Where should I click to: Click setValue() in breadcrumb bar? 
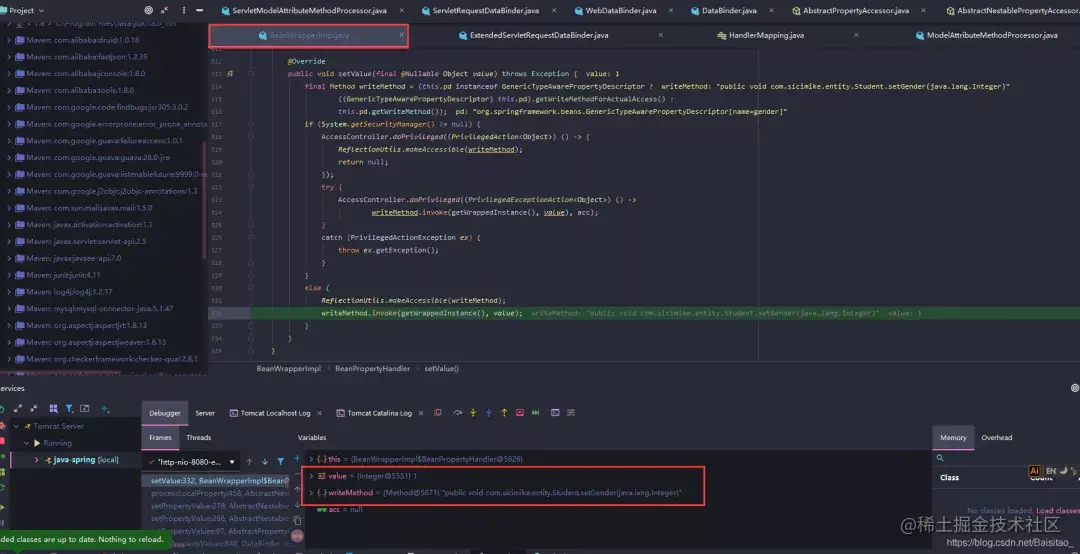point(442,369)
